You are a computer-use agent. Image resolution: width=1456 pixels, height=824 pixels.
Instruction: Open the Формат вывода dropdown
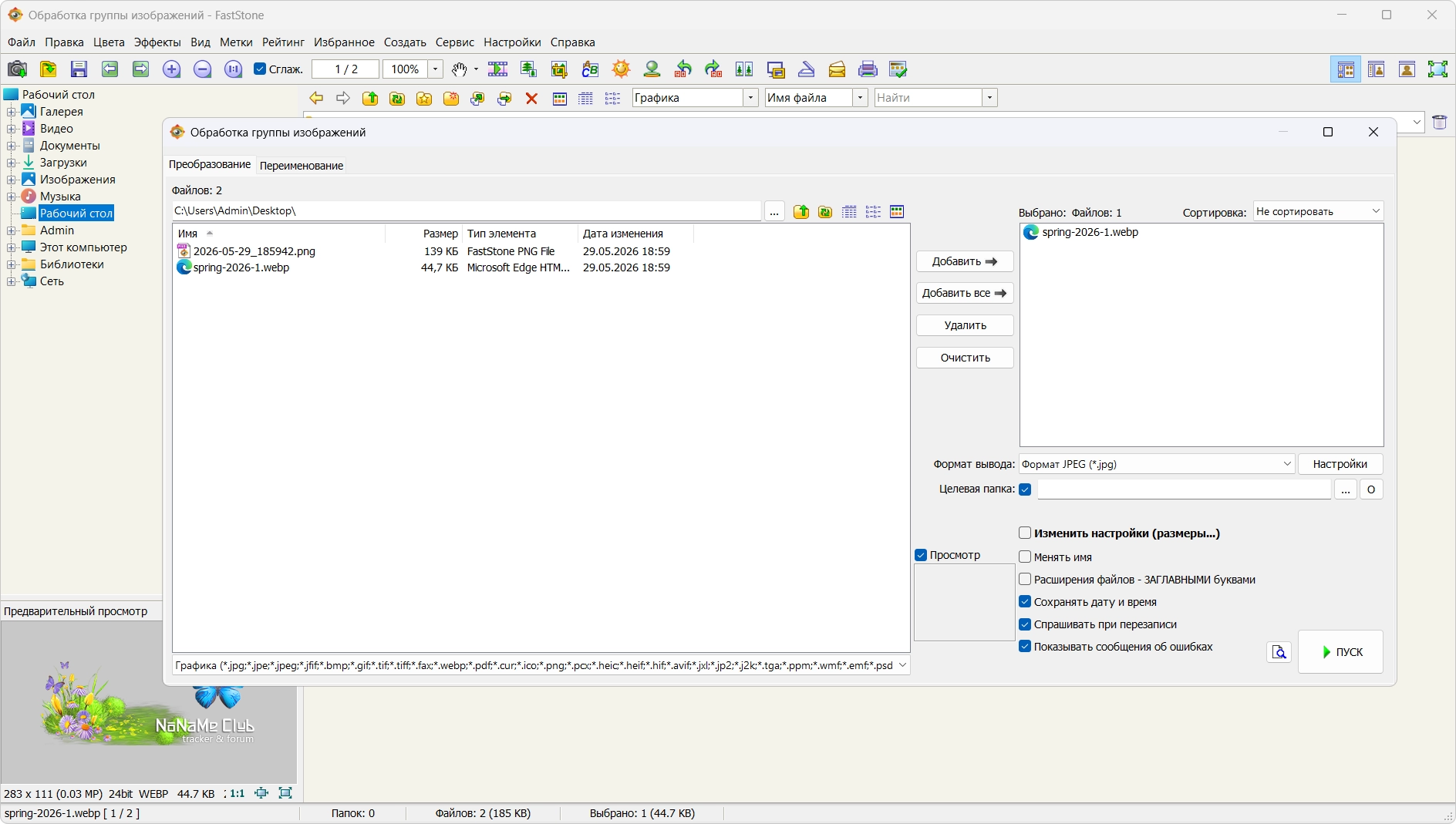click(x=1156, y=464)
